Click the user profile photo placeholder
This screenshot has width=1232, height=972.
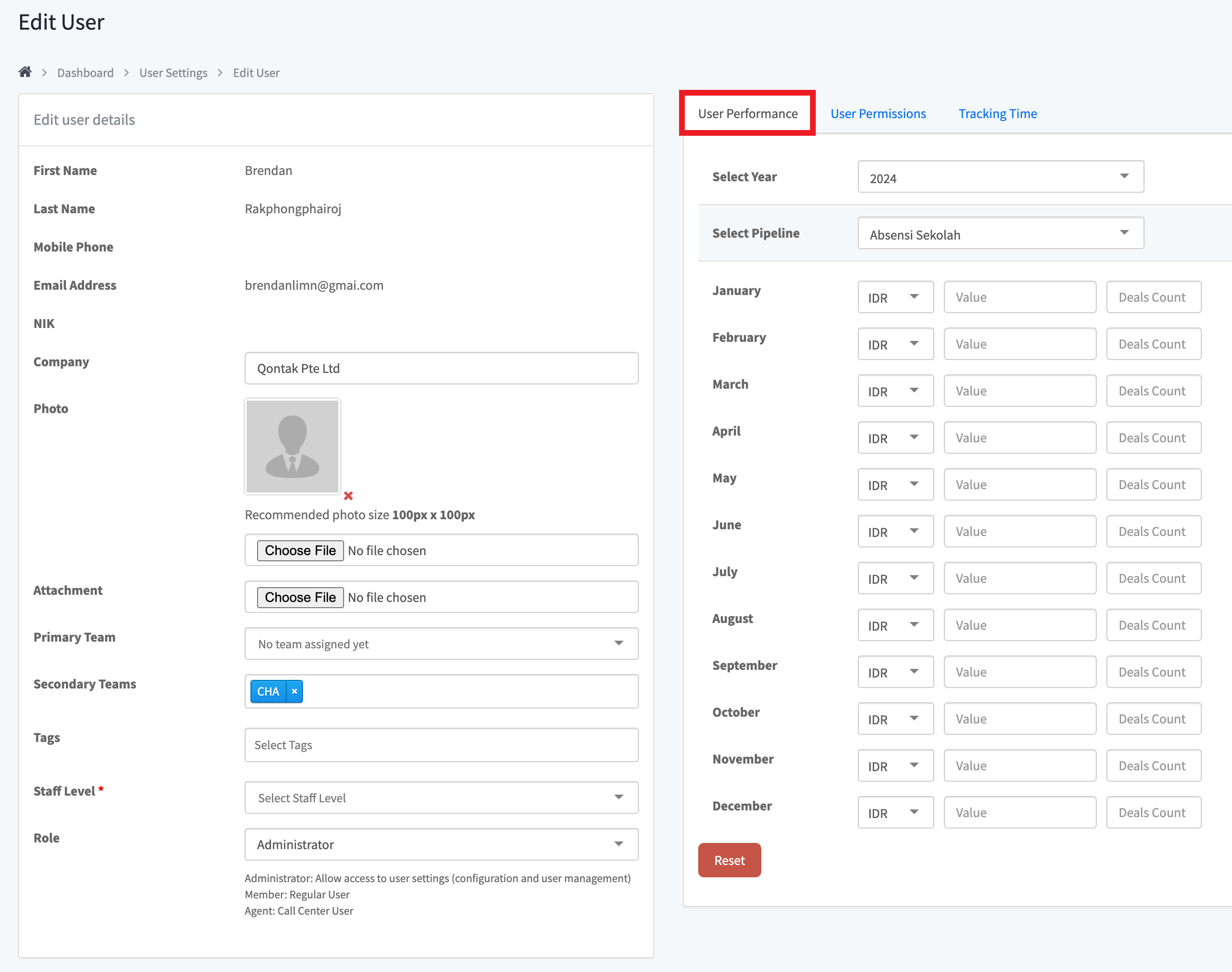click(292, 446)
